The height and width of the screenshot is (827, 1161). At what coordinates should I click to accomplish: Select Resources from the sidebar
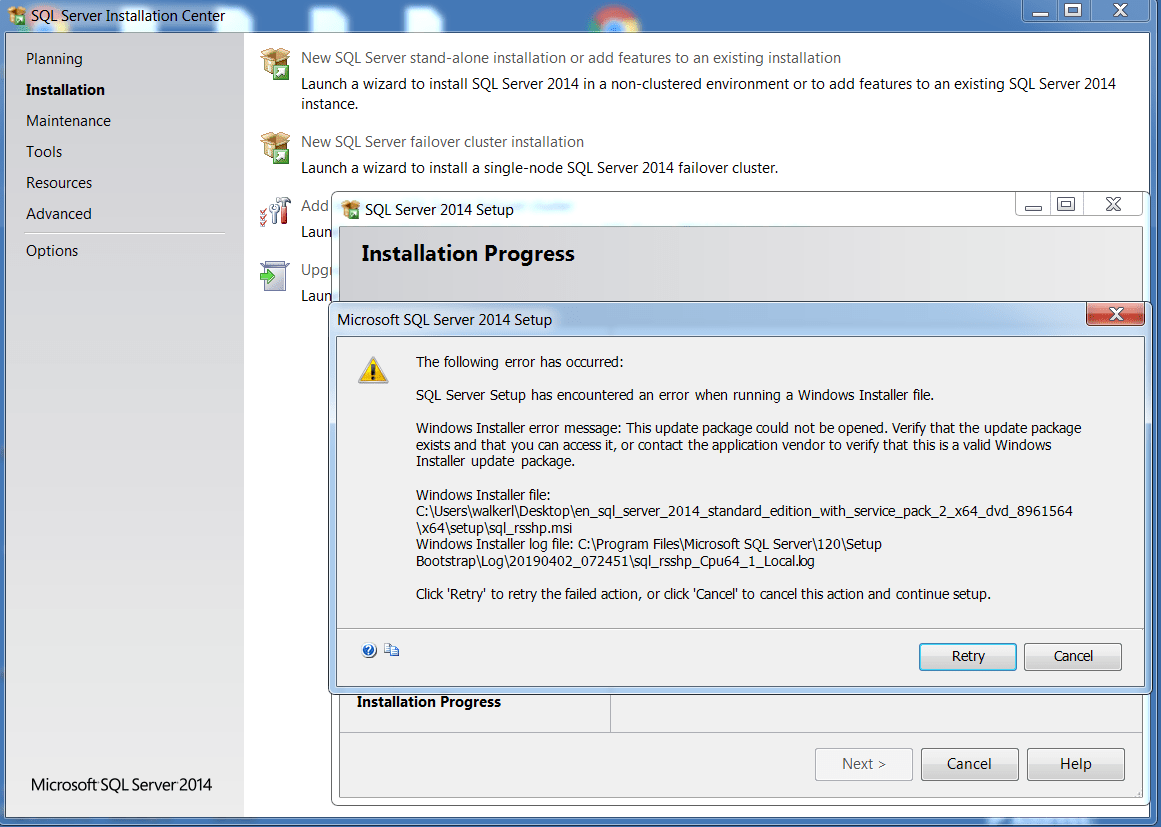[58, 182]
